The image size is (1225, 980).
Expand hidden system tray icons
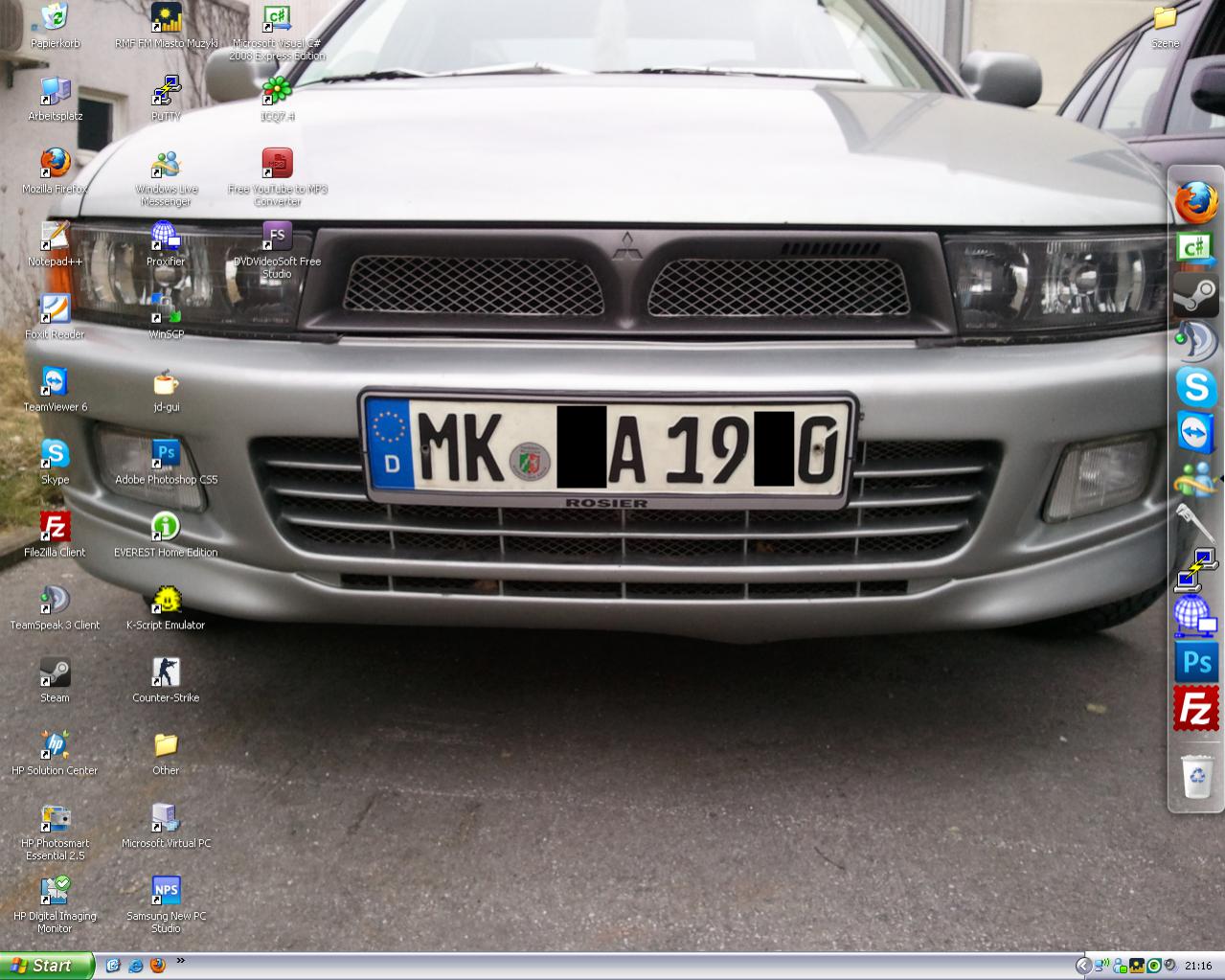[x=1083, y=966]
